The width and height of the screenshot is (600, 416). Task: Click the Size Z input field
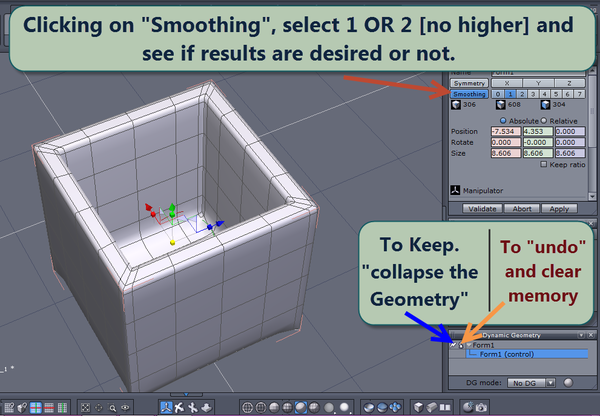(570, 153)
